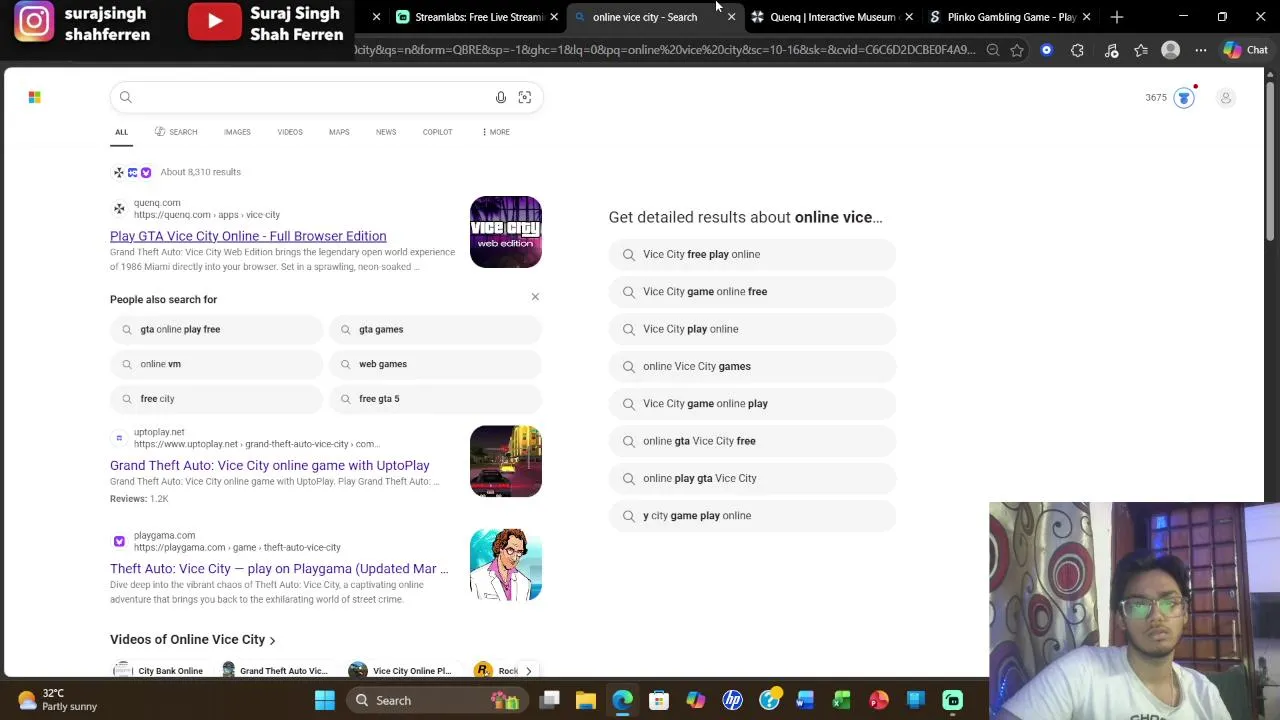This screenshot has width=1280, height=720.
Task: Select free gta 5 related search
Action: click(x=435, y=399)
